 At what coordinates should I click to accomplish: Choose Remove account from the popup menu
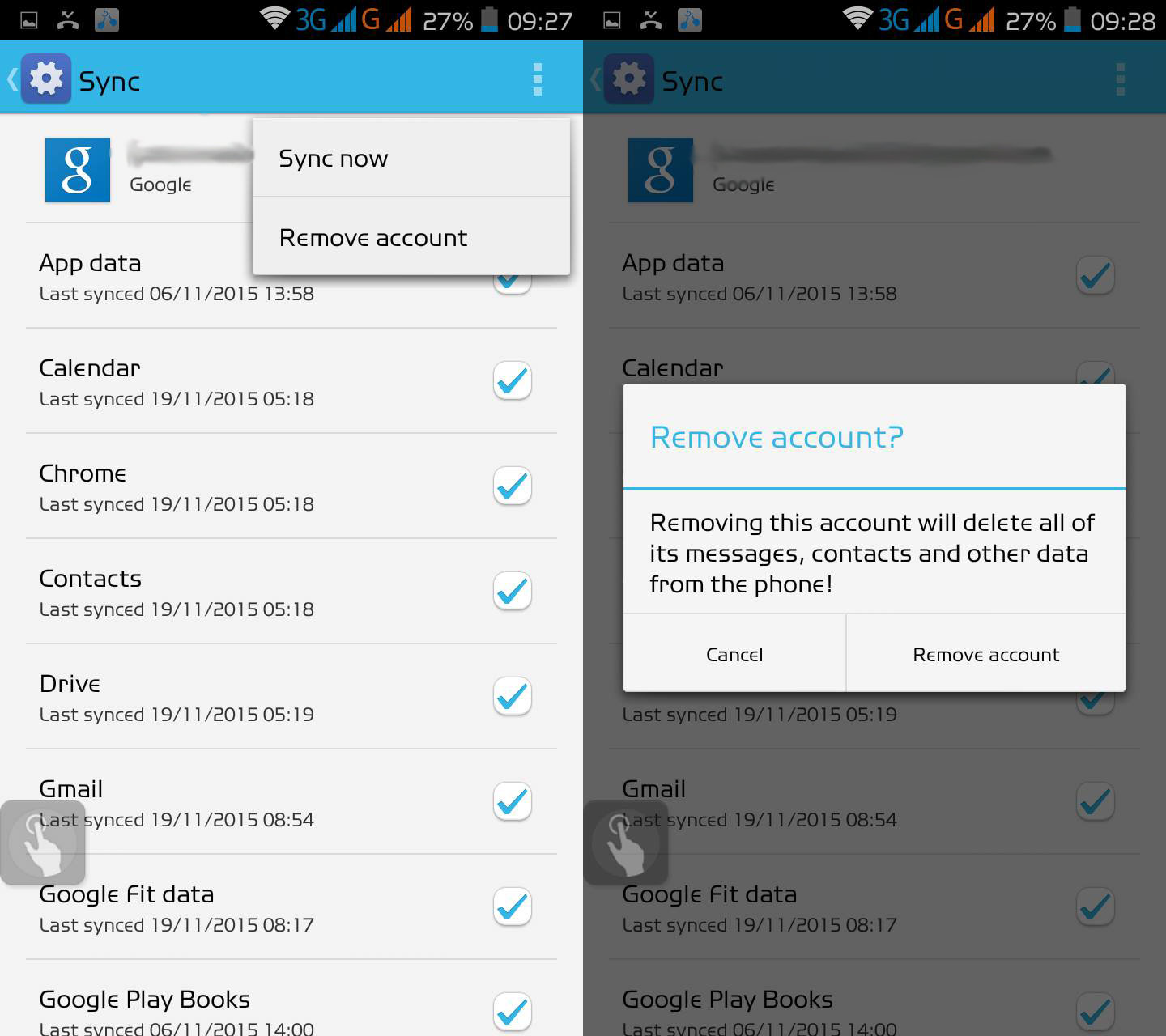tap(411, 237)
